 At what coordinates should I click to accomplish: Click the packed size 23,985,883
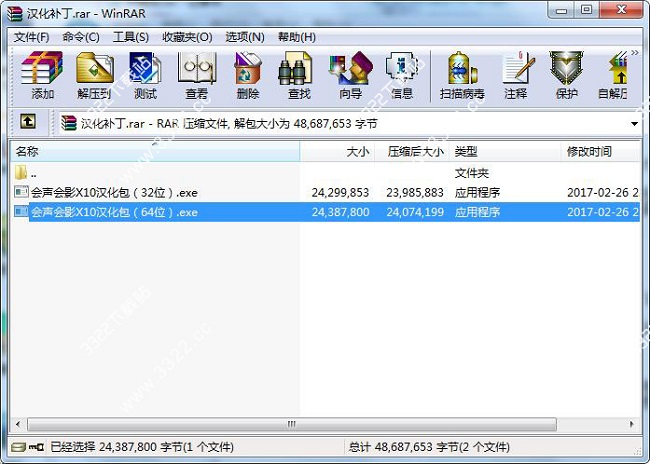(415, 193)
